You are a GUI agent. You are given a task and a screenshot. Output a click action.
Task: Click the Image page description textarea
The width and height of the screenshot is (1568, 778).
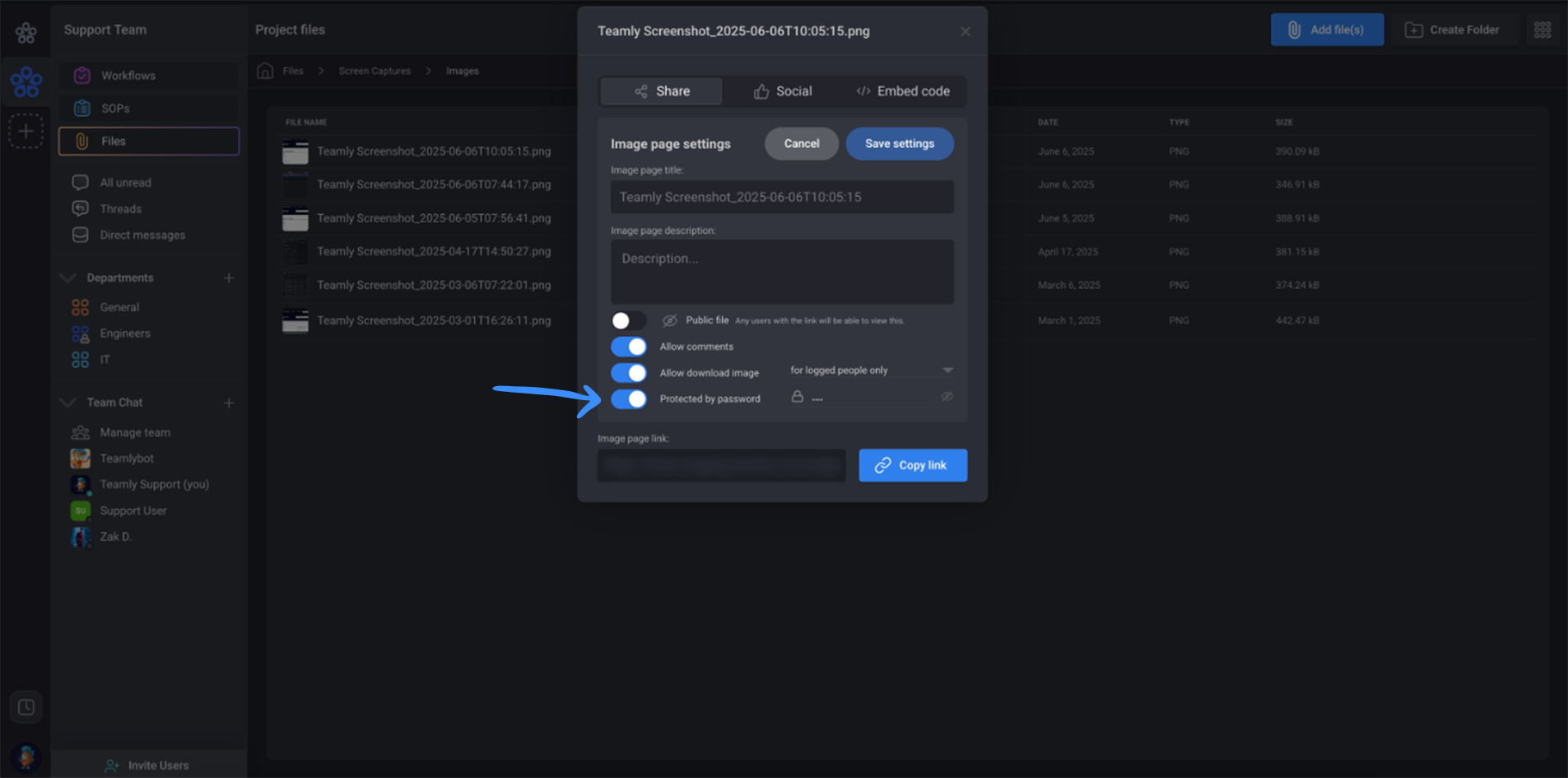(x=783, y=272)
